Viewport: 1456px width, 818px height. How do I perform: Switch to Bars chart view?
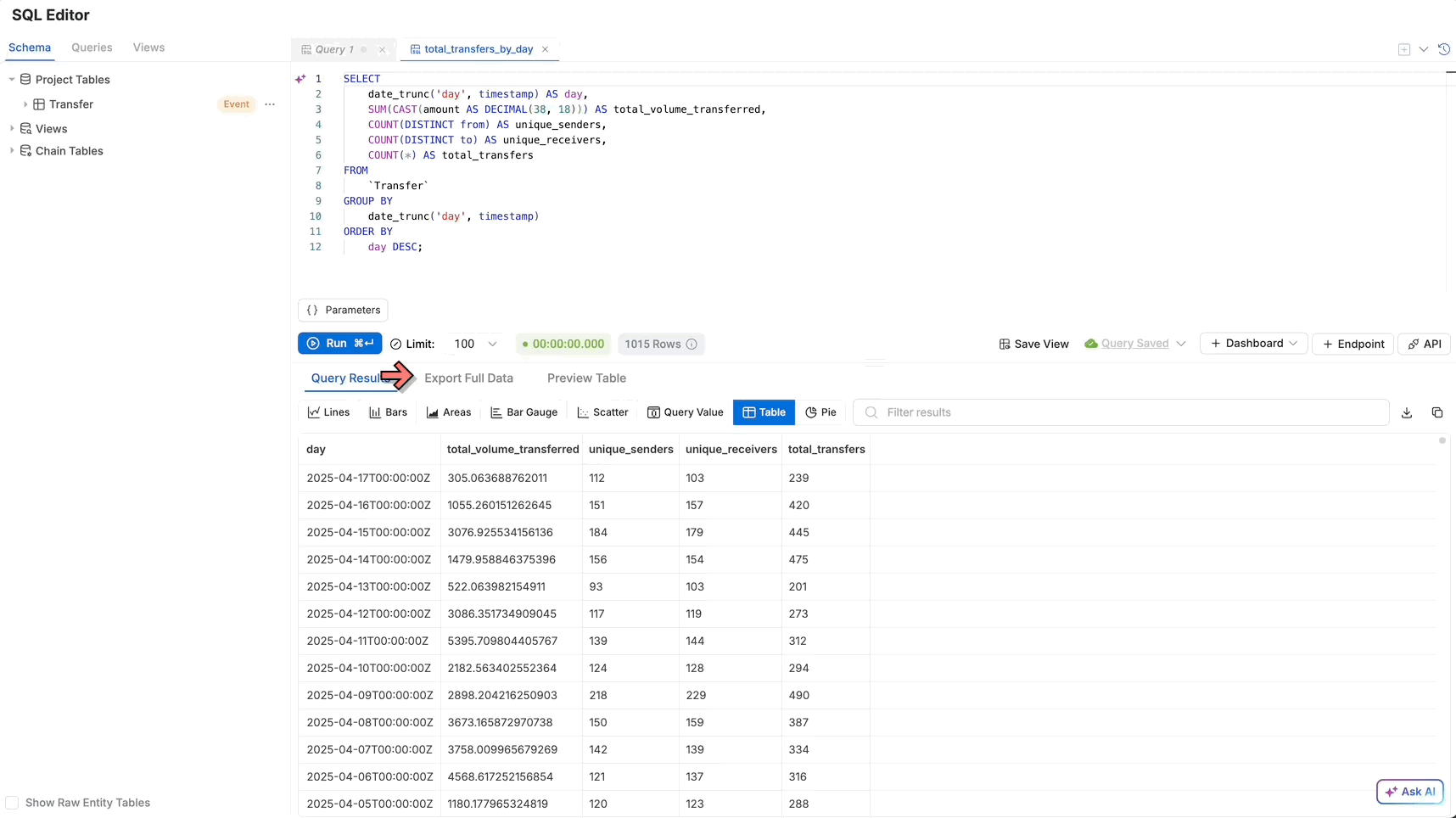388,412
